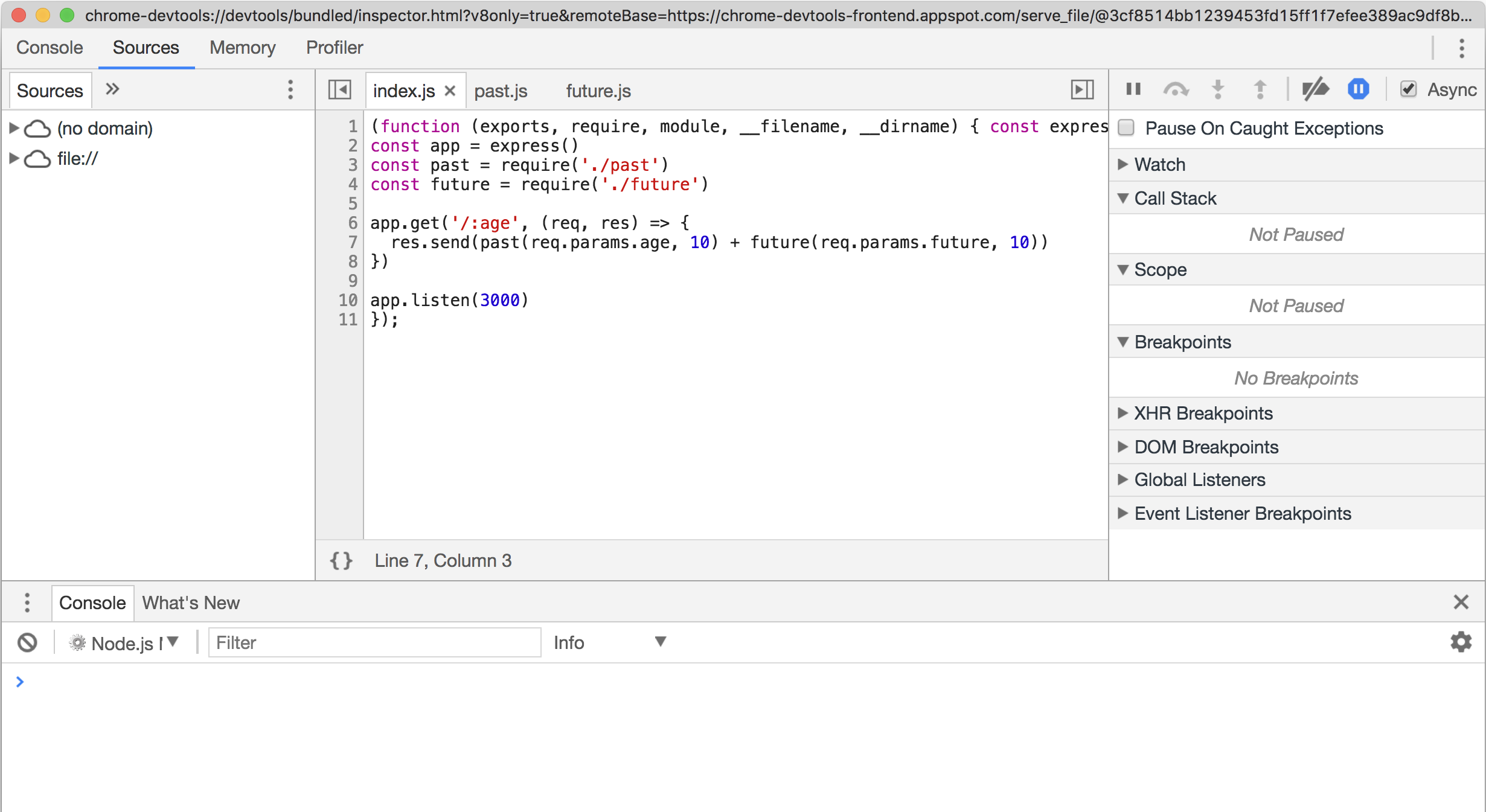The width and height of the screenshot is (1486, 812).
Task: Close the console drawer
Action: pyautogui.click(x=1461, y=602)
